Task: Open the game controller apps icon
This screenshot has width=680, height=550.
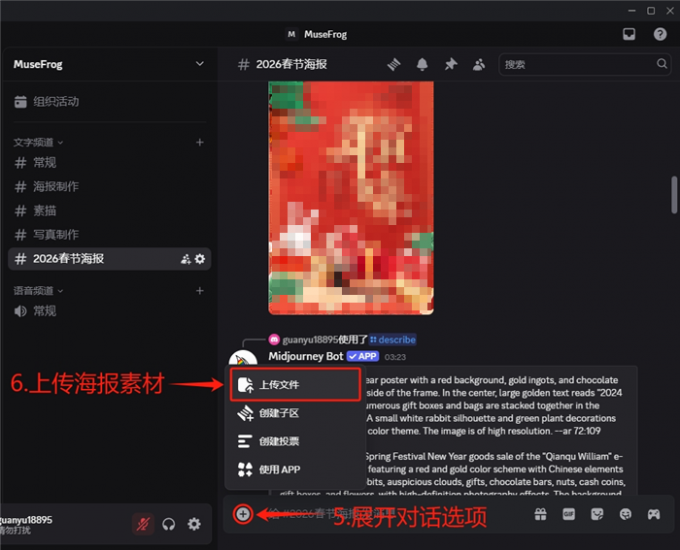Action: tap(654, 514)
